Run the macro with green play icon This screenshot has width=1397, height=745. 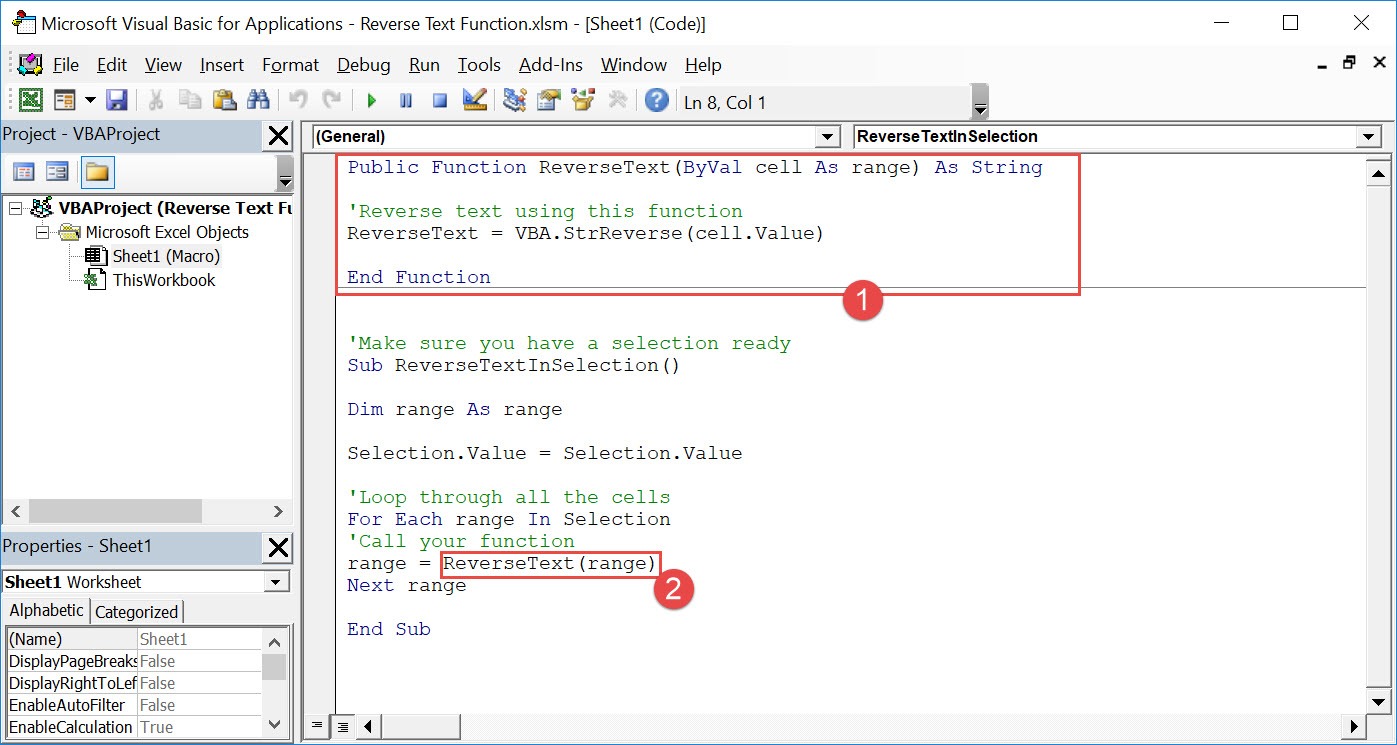tap(372, 100)
